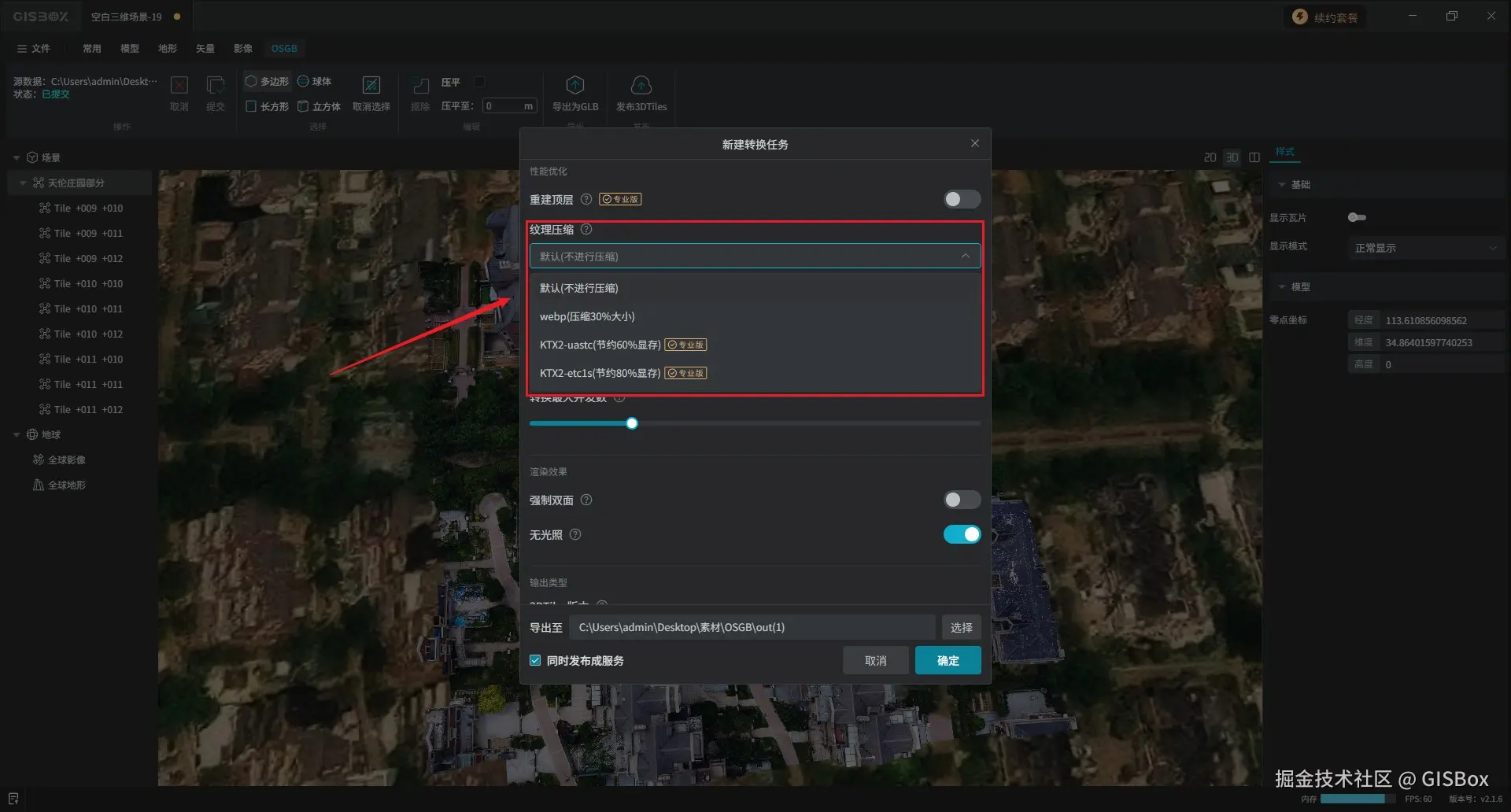
Task: Tick the 压平 checkbox
Action: tap(479, 82)
